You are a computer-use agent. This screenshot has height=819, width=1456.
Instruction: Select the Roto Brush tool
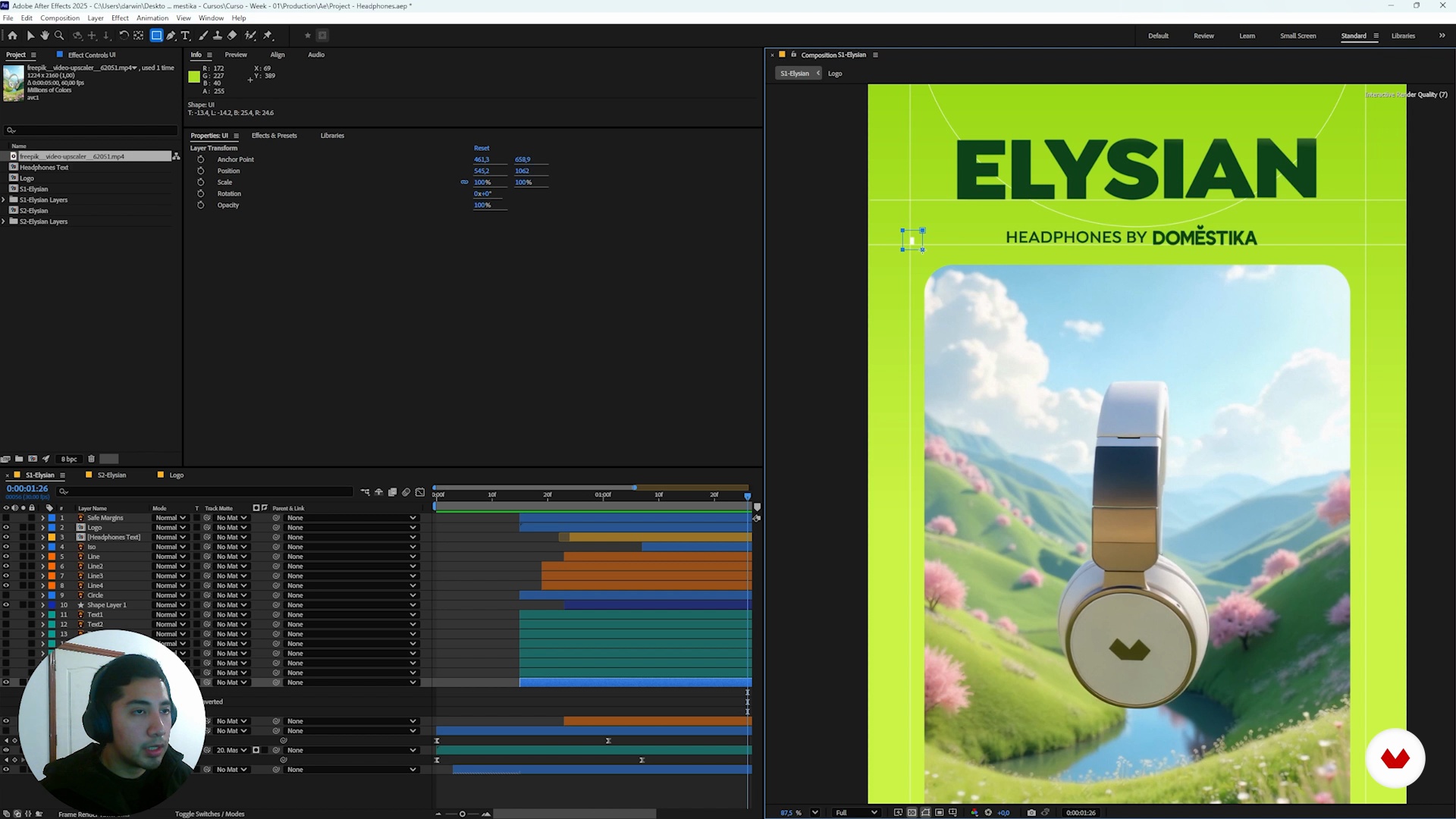pyautogui.click(x=250, y=36)
